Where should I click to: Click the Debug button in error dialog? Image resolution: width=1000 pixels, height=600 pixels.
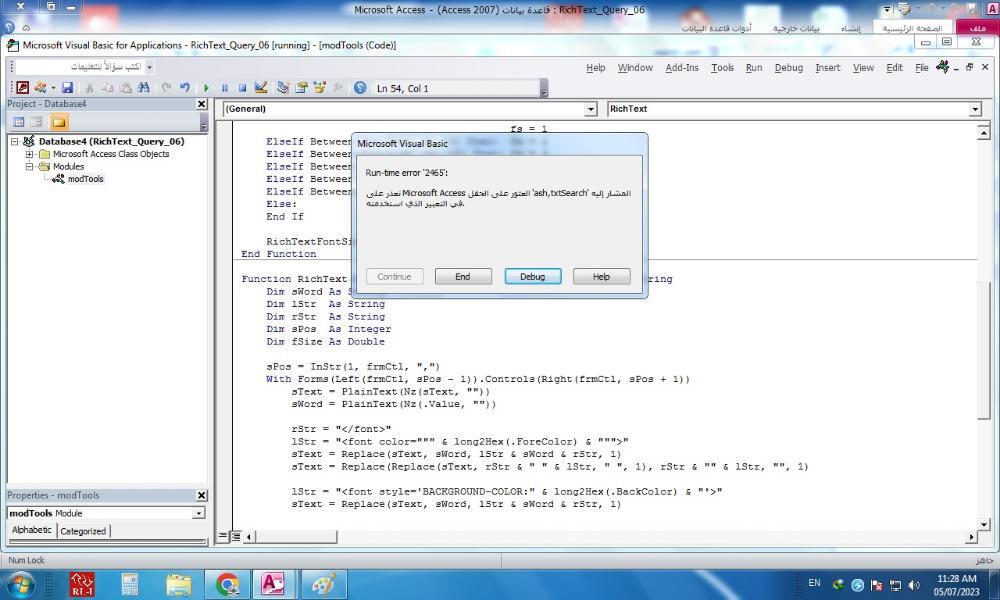pyautogui.click(x=533, y=277)
